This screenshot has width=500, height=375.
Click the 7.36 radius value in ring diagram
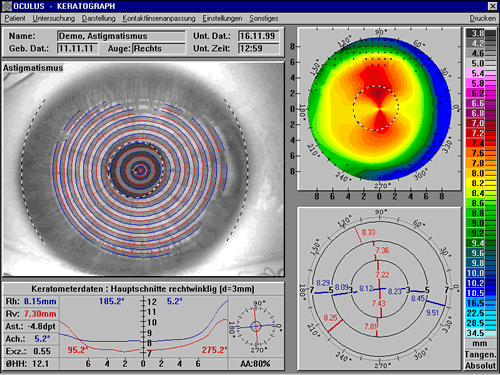[x=382, y=250]
